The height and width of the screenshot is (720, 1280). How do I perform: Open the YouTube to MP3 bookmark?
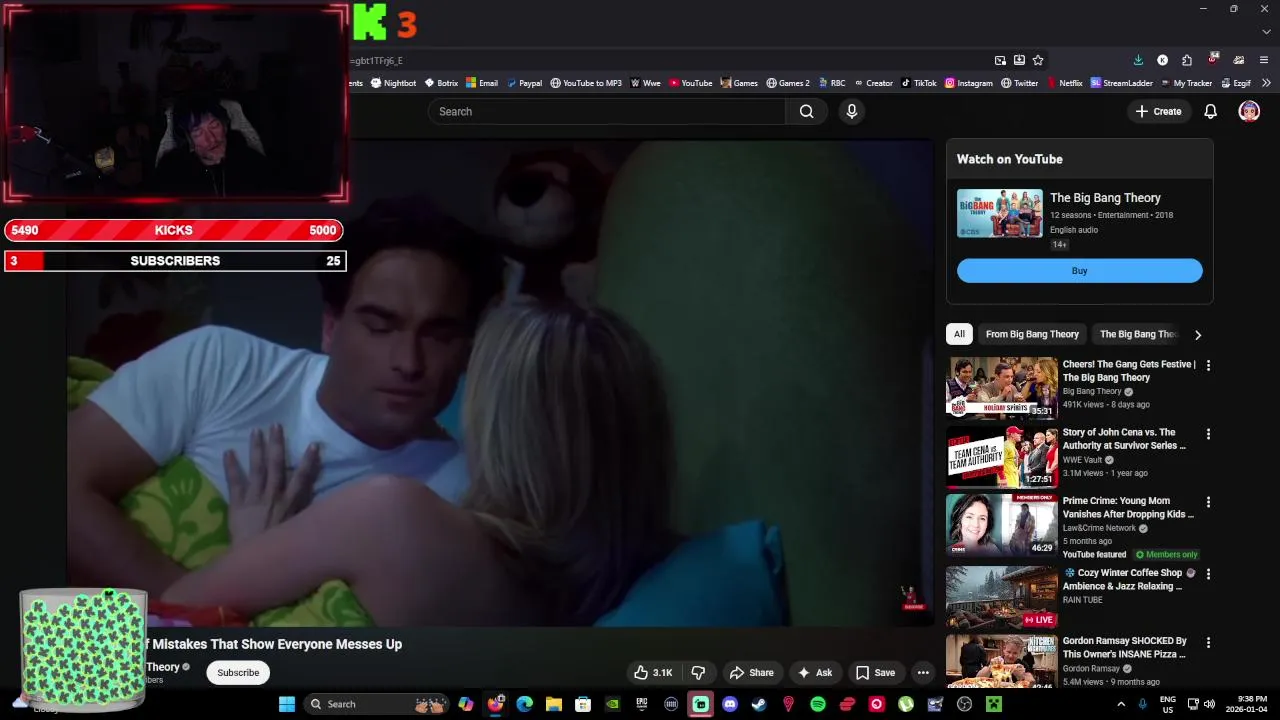pyautogui.click(x=586, y=83)
